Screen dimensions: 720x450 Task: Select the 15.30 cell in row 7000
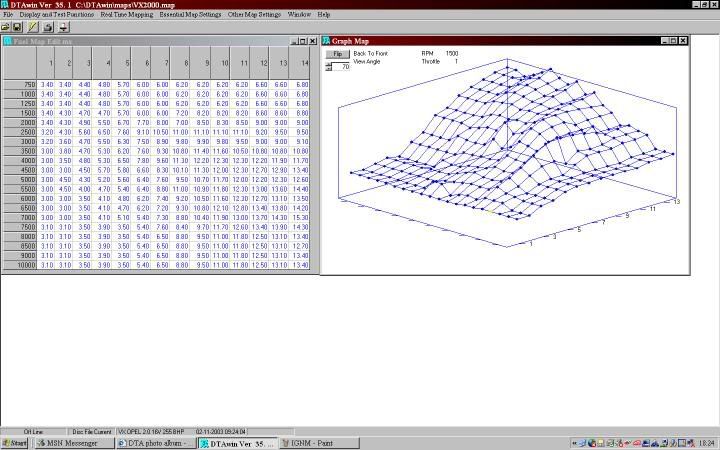click(300, 218)
